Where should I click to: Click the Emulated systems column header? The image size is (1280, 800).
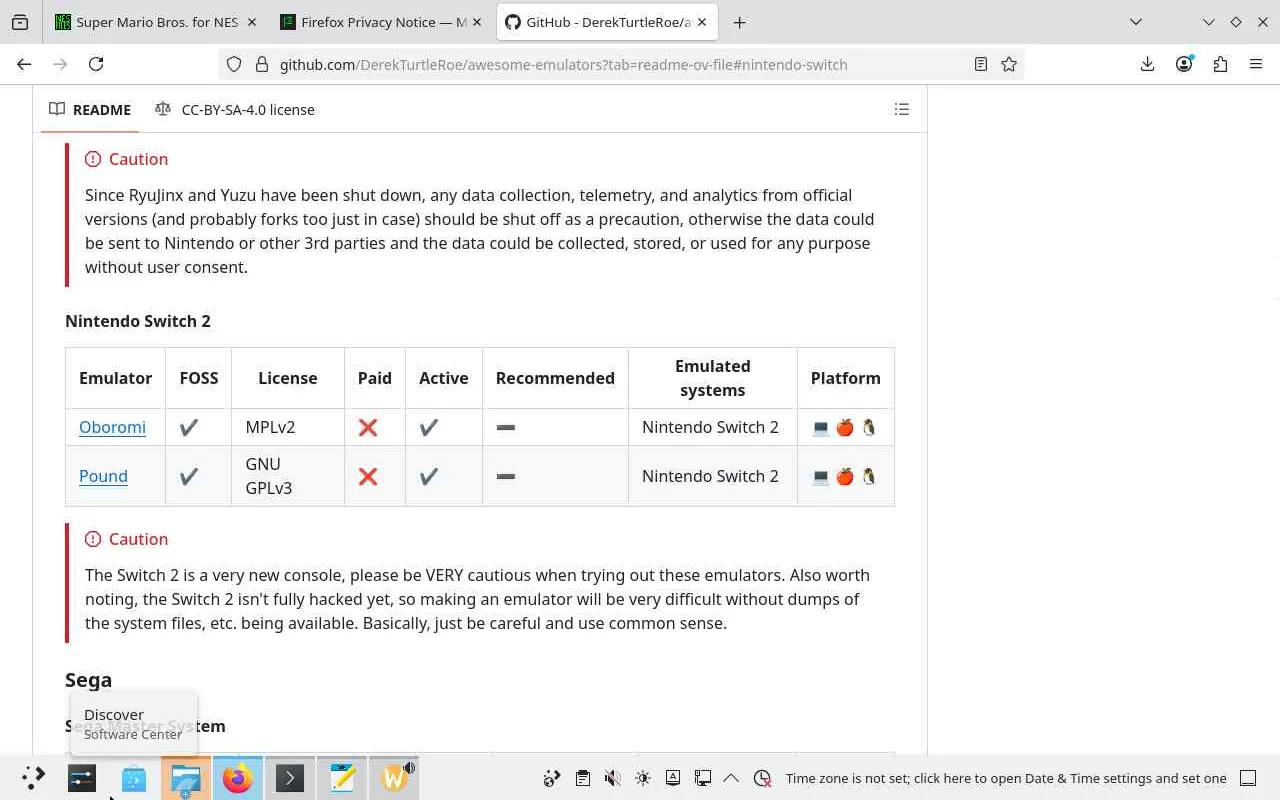[712, 378]
